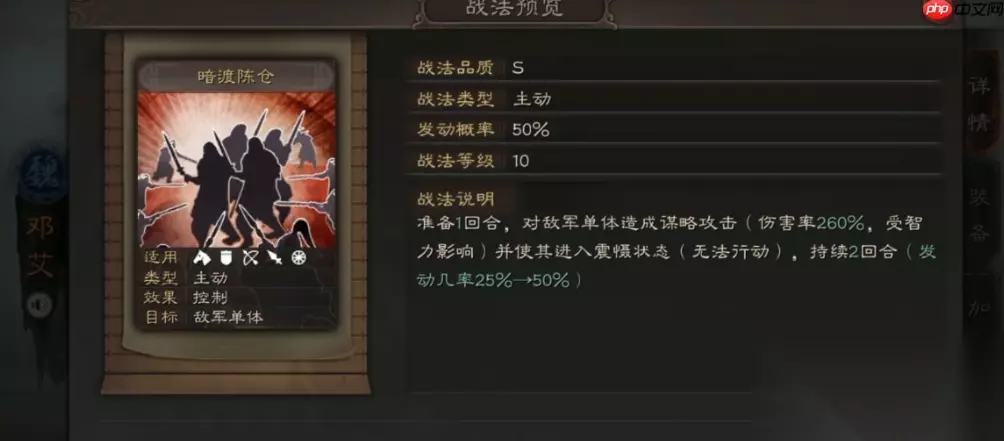The width and height of the screenshot is (1004, 441).
Task: Click the 战法品质 S row
Action: 674,68
